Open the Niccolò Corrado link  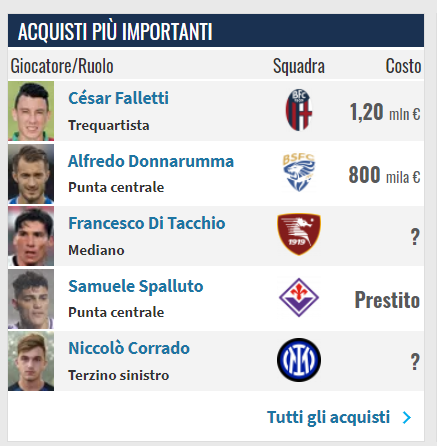(129, 348)
